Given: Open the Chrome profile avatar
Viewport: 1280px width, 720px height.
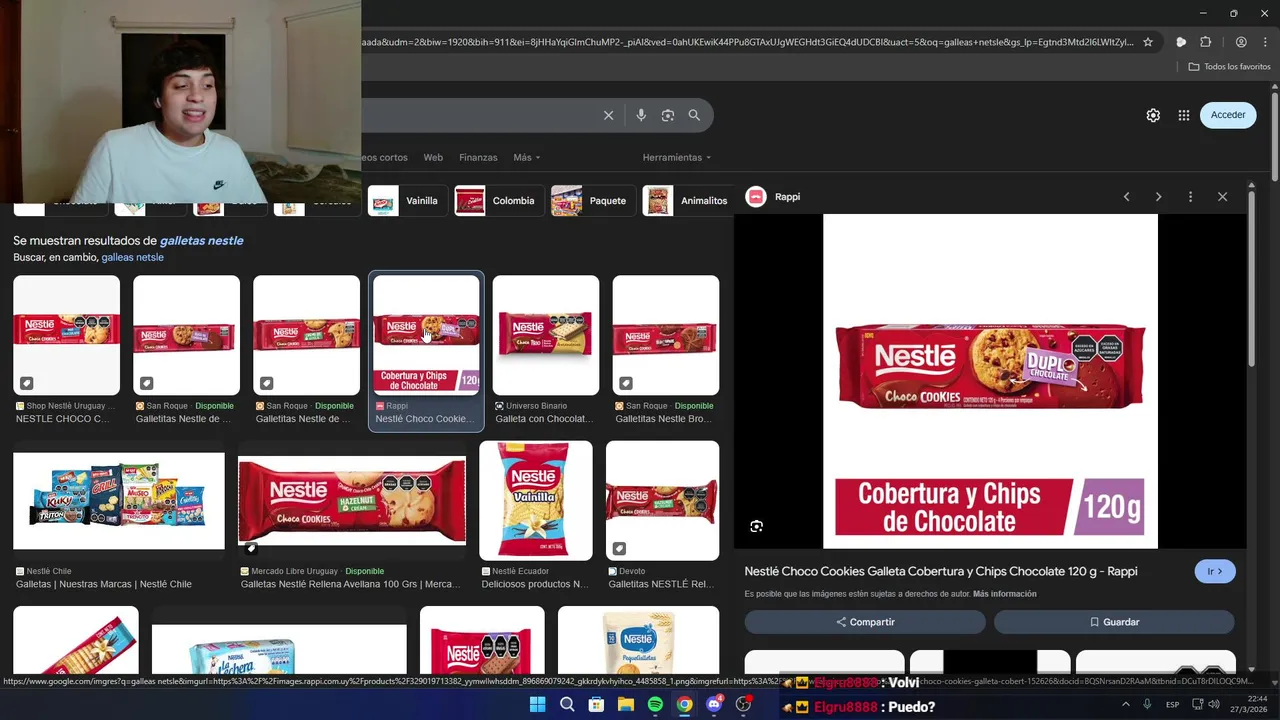Looking at the screenshot, I should (1241, 42).
